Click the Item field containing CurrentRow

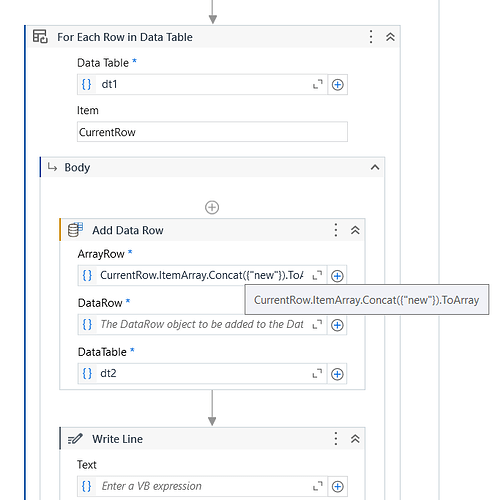click(x=212, y=132)
